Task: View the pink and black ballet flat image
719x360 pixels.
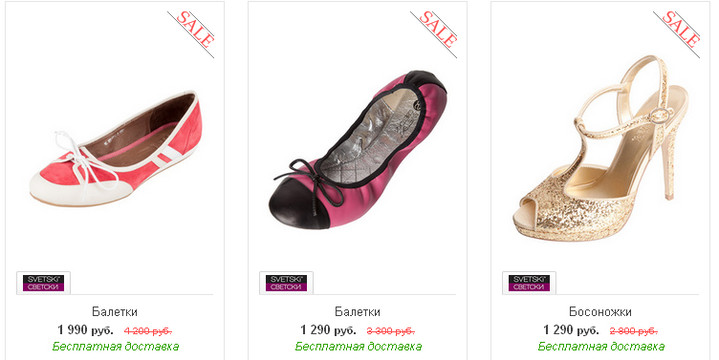Action: 358,150
